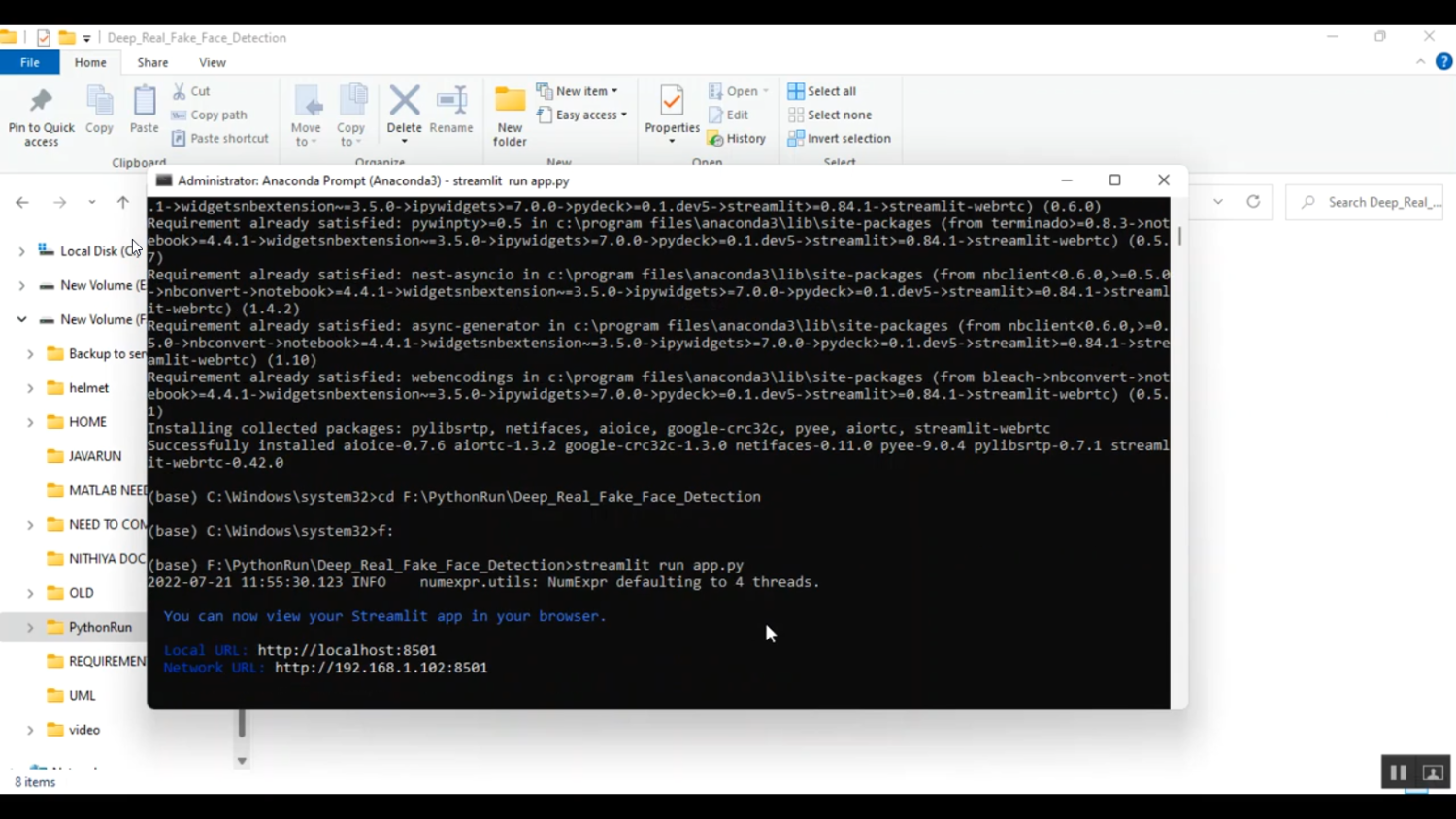Screen dimensions: 1456x819
Task: Click the Search Deep_Real box
Action: click(x=1365, y=202)
